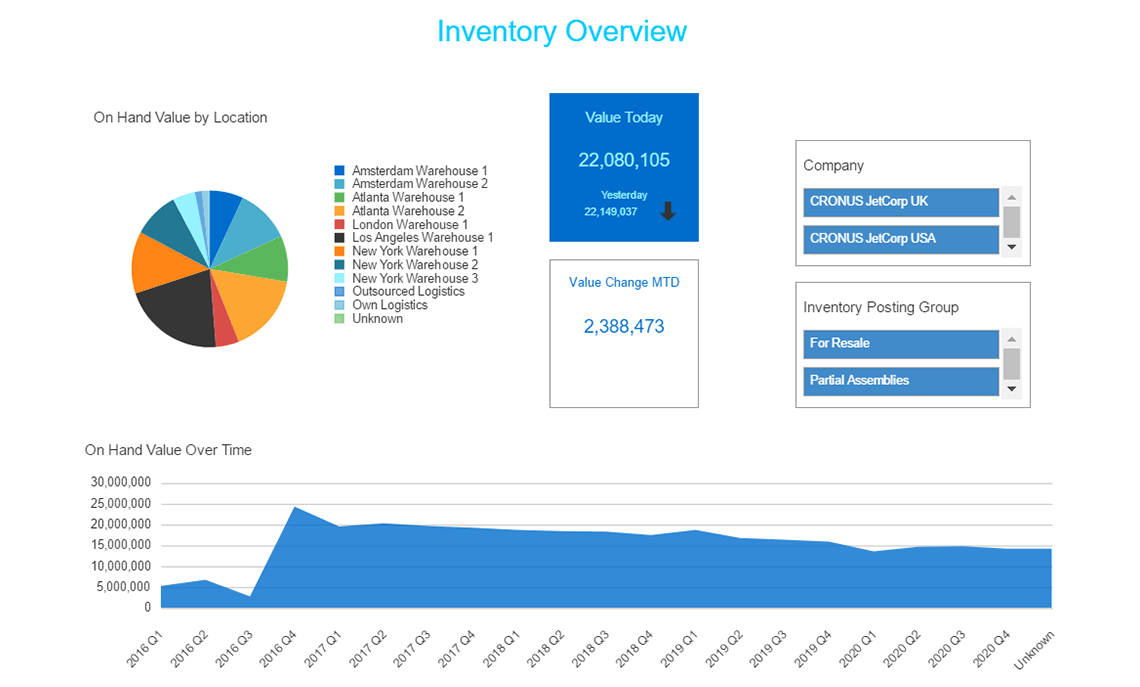Click the 2016 Q1 axis label

pyautogui.click(x=146, y=648)
